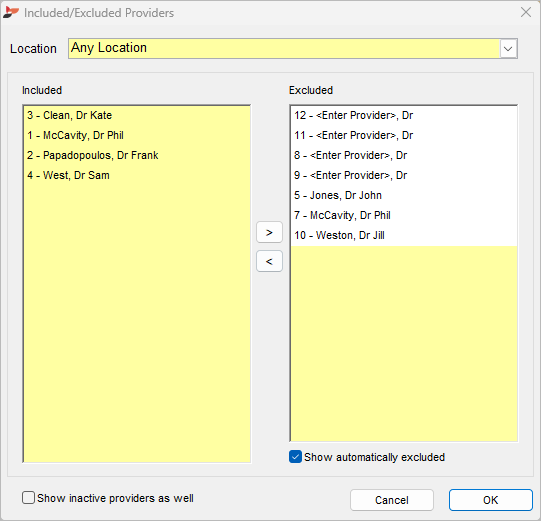The height and width of the screenshot is (521, 541).
Task: Select 7 - McCavity, Dr Phil in Excluded
Action: [404, 215]
